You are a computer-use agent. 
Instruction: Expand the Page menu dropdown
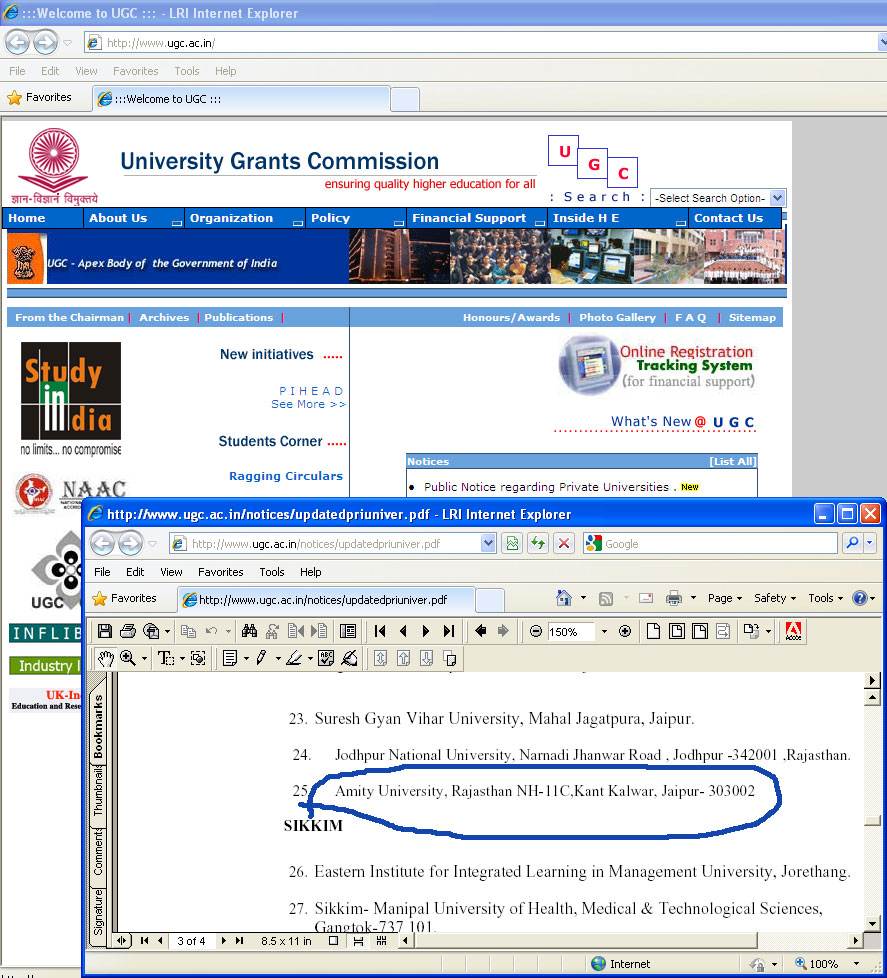[725, 598]
